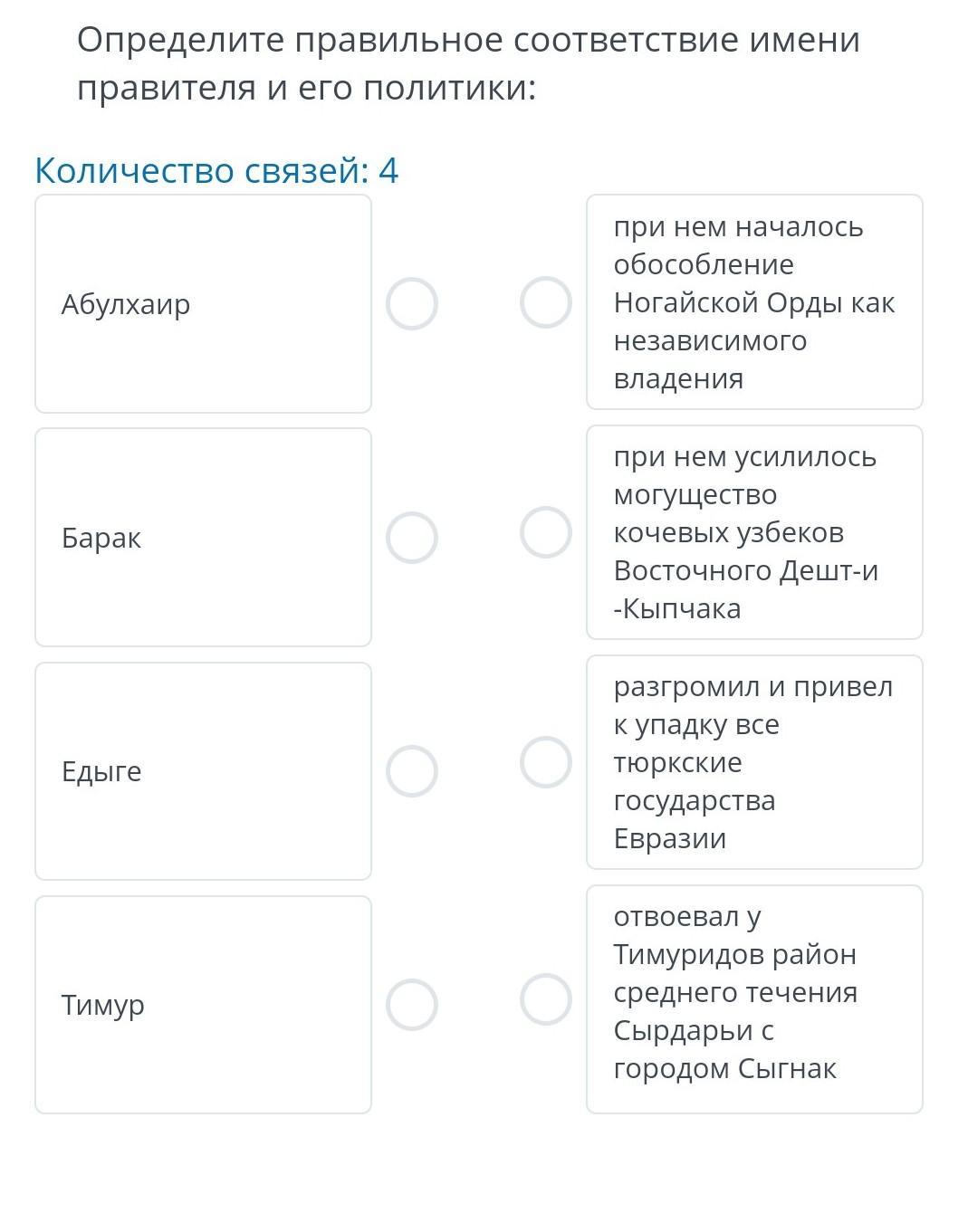Choose the Тимур ruler card
The width and height of the screenshot is (968, 1232).
click(203, 1005)
